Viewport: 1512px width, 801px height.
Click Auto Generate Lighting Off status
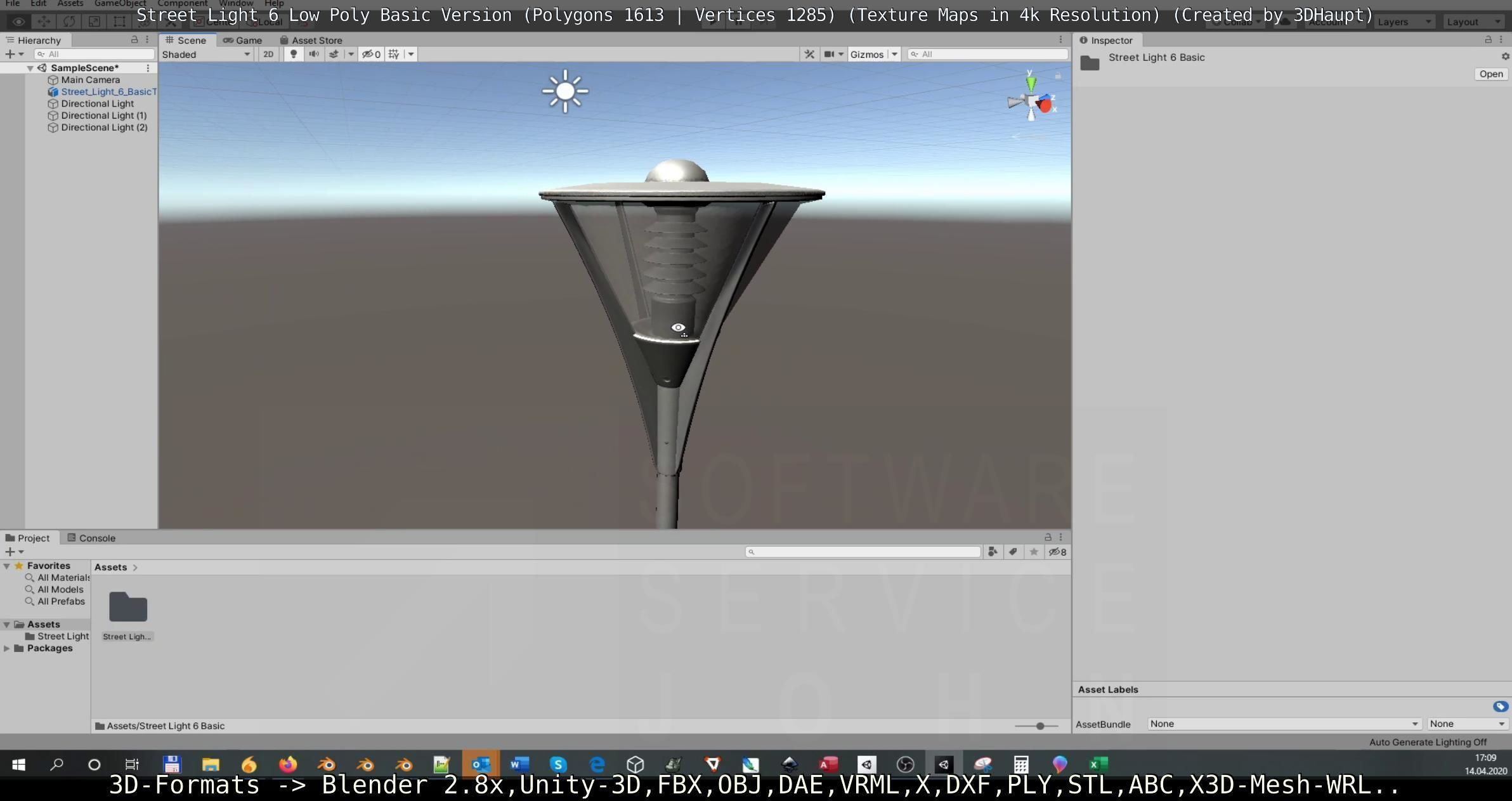(x=1428, y=742)
